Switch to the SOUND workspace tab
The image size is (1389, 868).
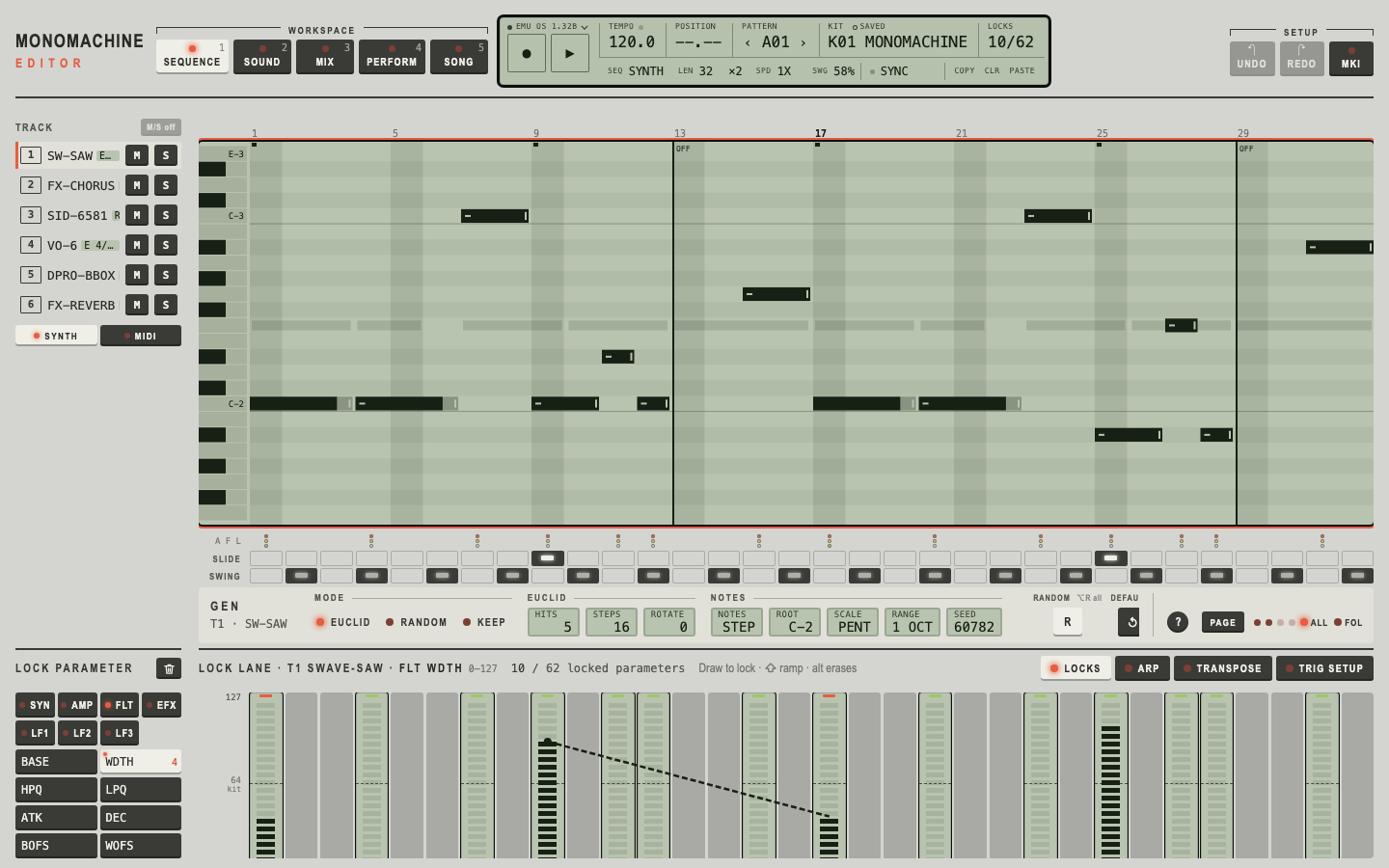click(262, 56)
